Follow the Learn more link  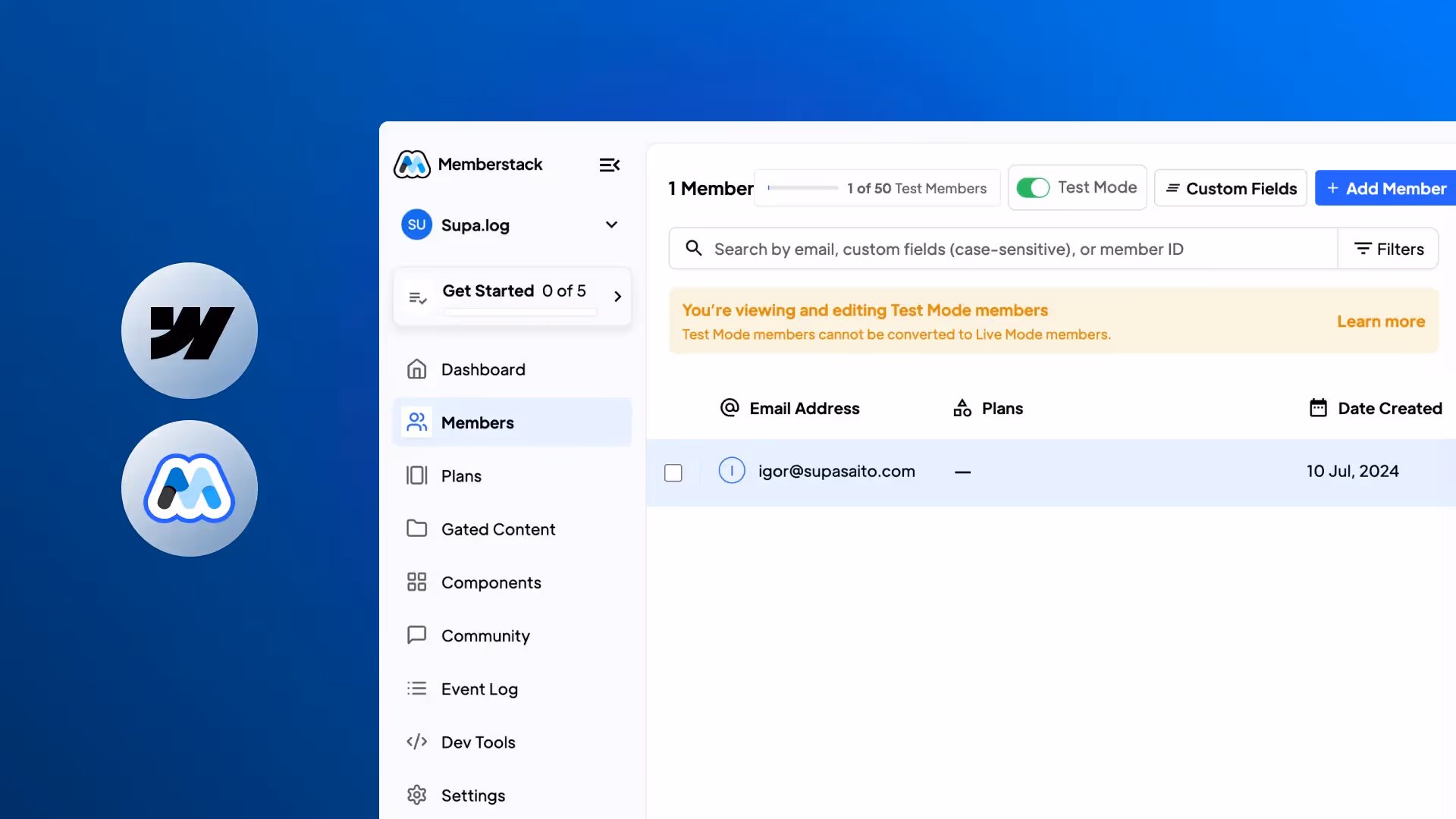pyautogui.click(x=1380, y=322)
